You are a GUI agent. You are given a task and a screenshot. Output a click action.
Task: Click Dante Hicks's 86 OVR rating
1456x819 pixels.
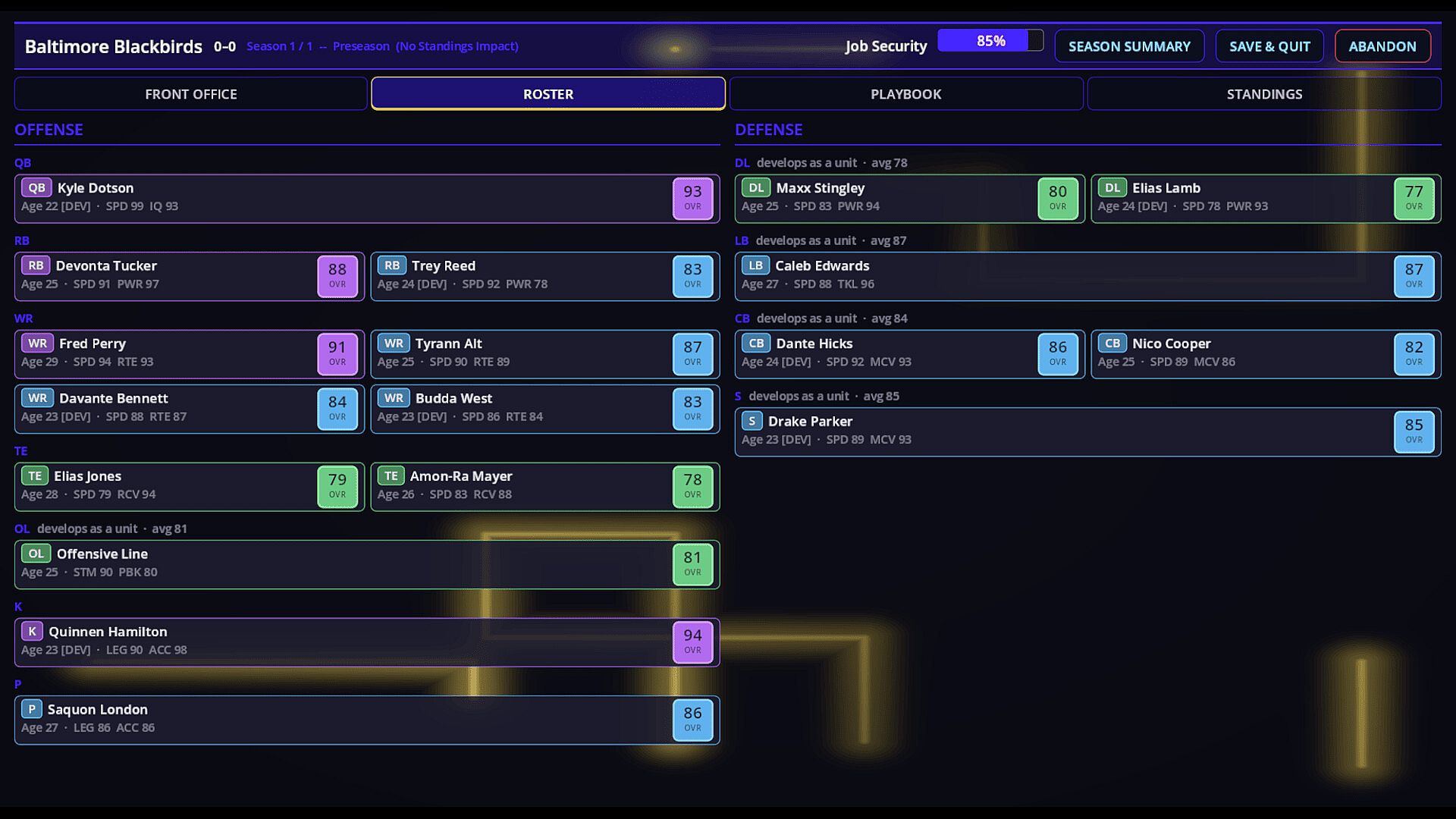[1058, 354]
